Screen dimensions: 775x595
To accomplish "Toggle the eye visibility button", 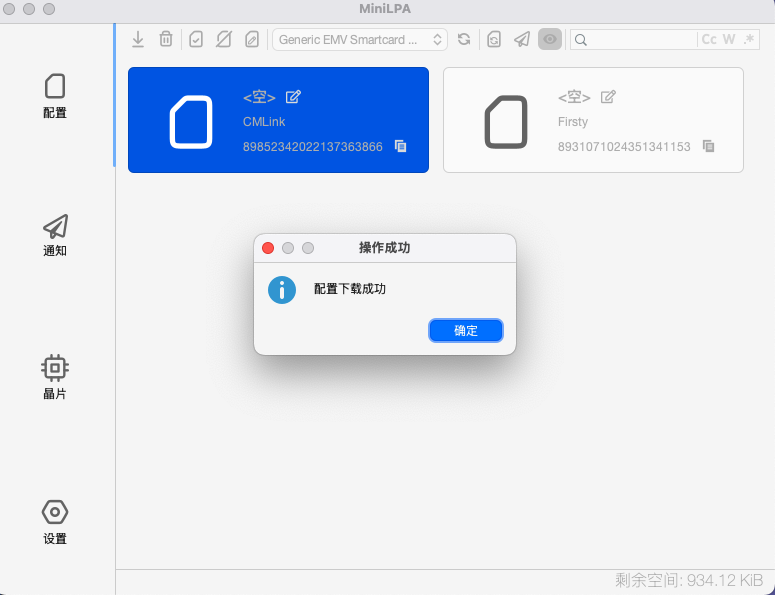I will (x=550, y=39).
